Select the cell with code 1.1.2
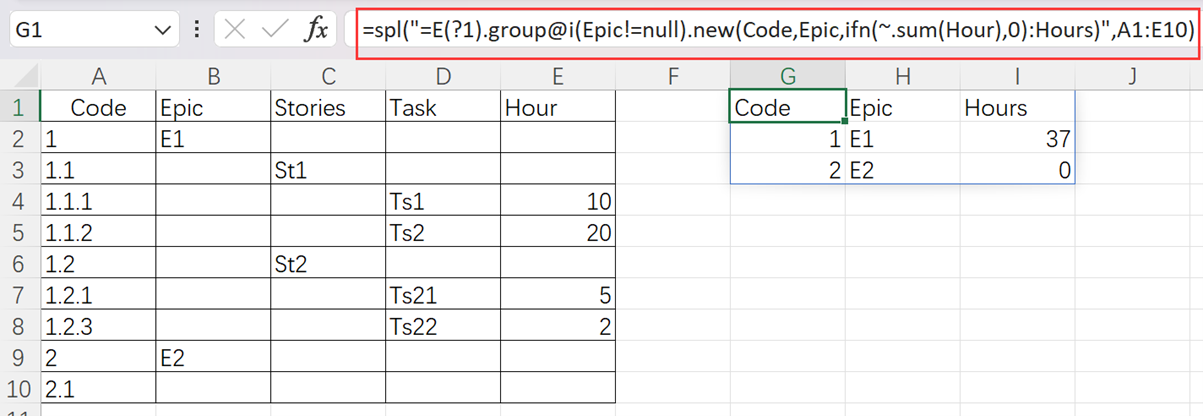The height and width of the screenshot is (416, 1203). (x=98, y=234)
